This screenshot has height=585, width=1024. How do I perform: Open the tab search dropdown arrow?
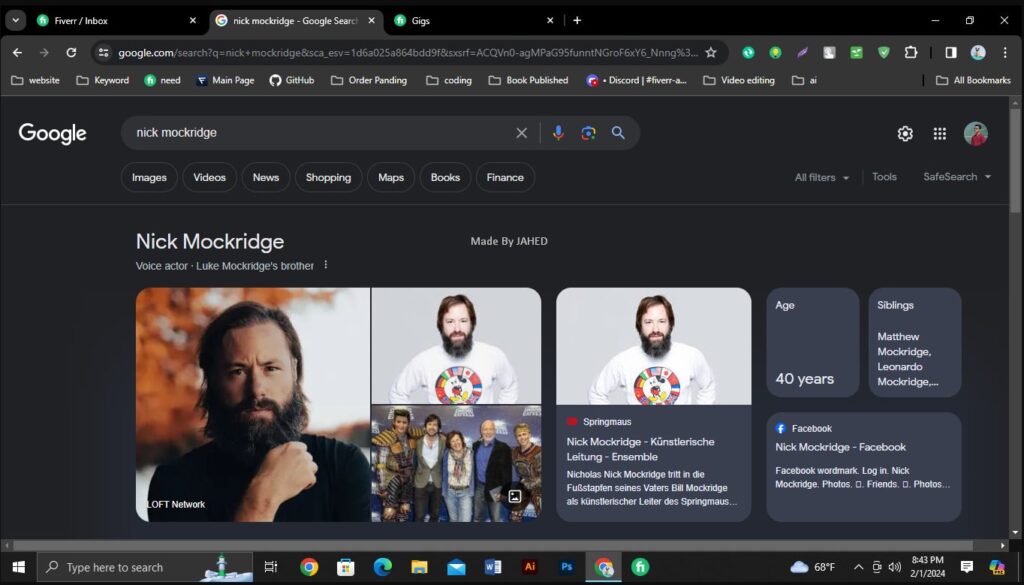coord(16,20)
